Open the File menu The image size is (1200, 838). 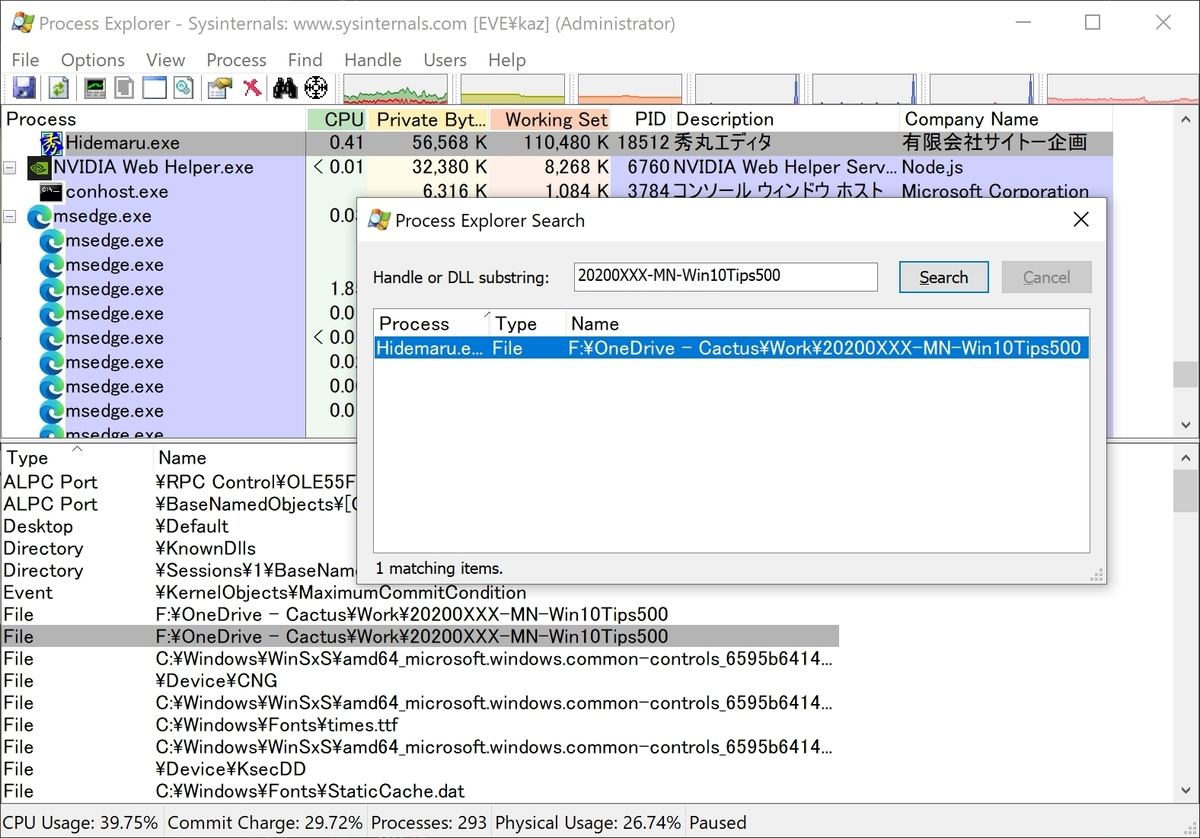click(x=25, y=60)
